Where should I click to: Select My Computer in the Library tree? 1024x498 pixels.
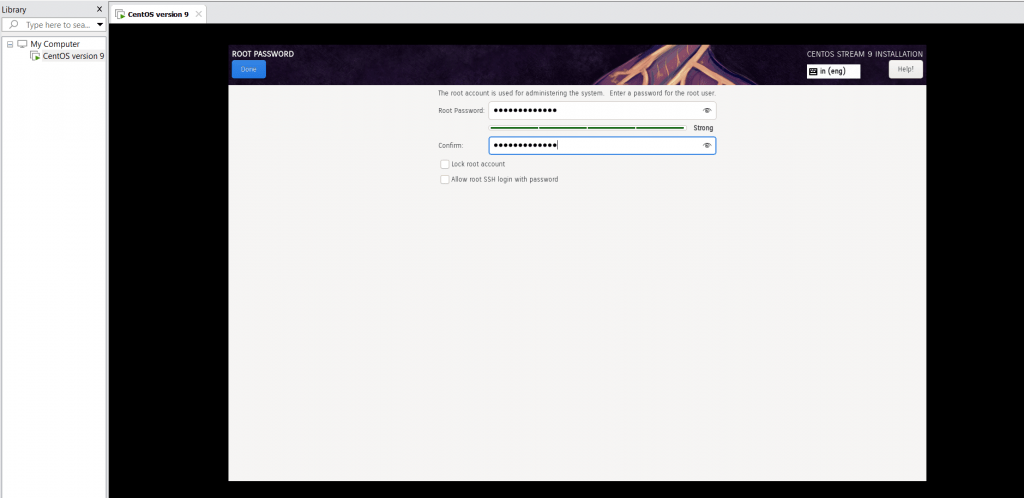coord(55,44)
